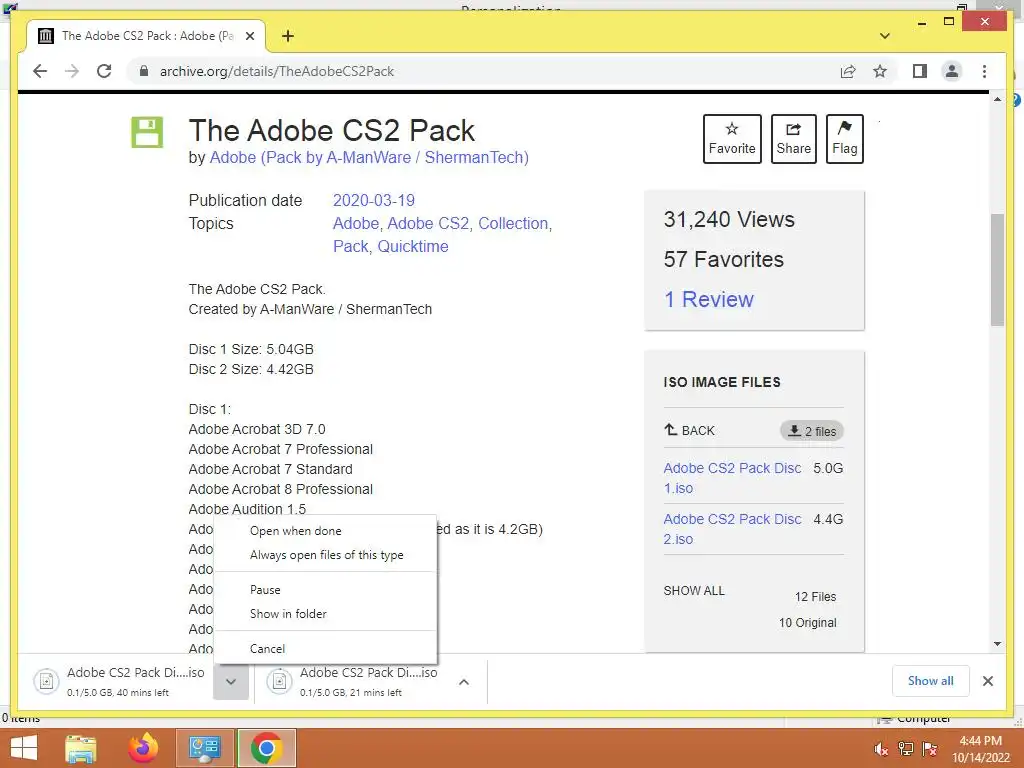Bookmark this page with the star icon

[x=880, y=71]
